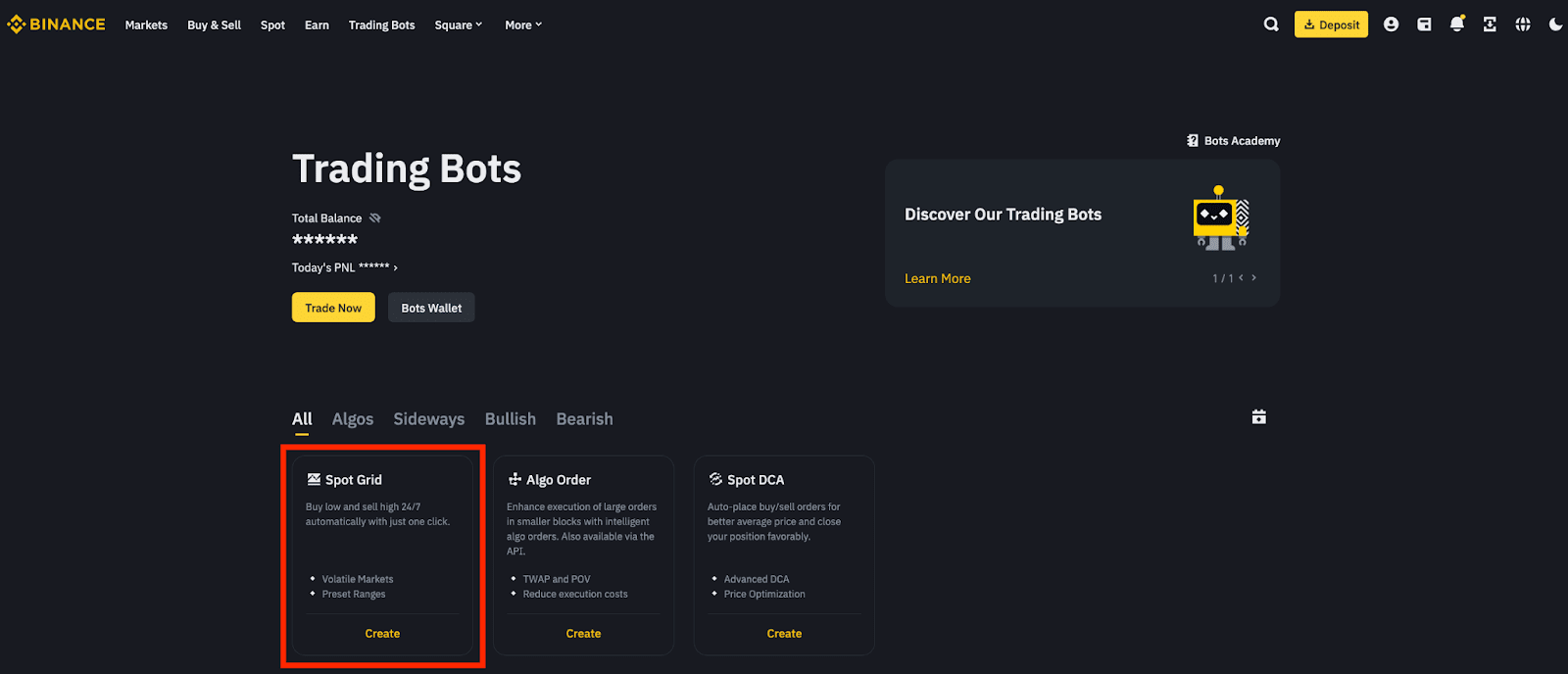Select the All tab

tap(302, 419)
